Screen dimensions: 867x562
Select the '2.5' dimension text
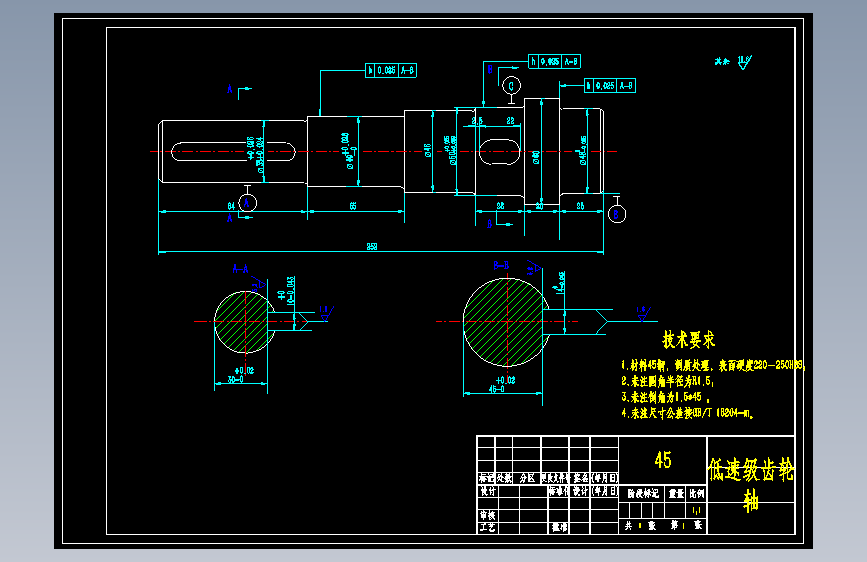(x=477, y=121)
